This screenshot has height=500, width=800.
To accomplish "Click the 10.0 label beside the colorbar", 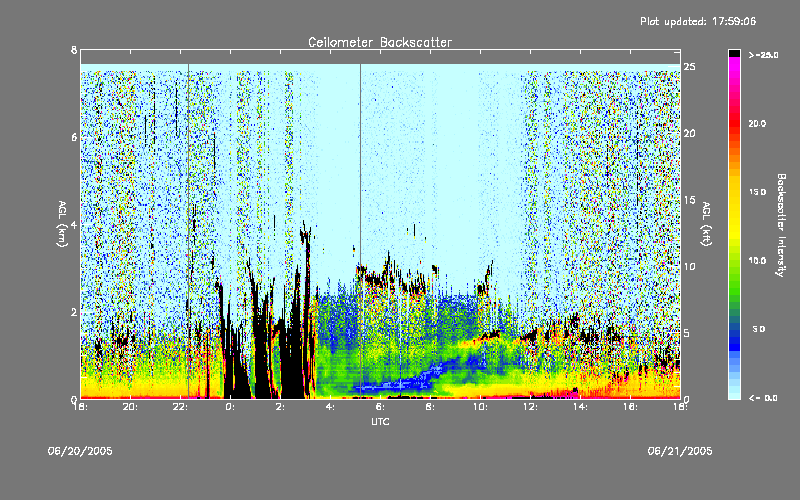I will [757, 261].
